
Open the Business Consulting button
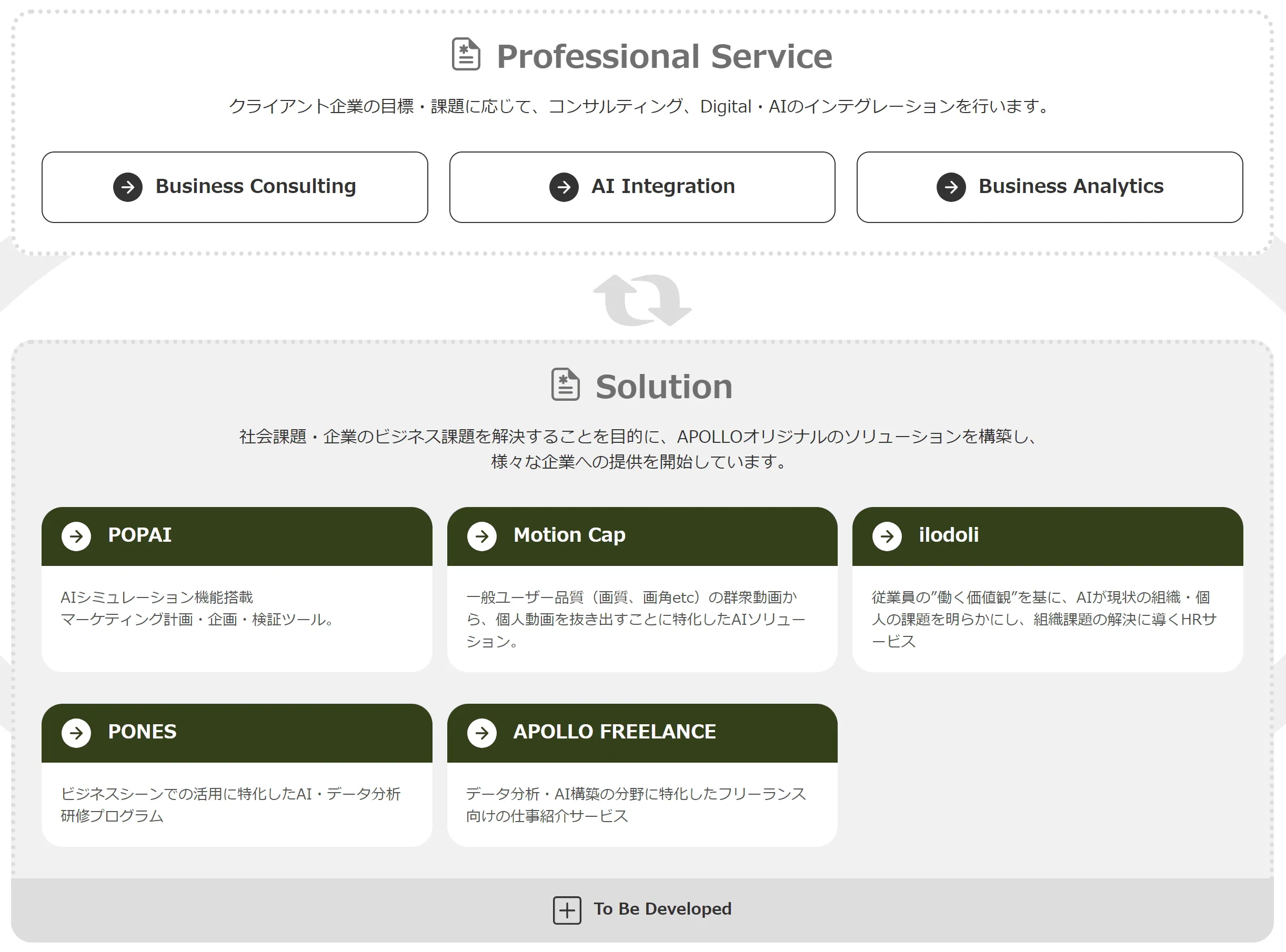pos(255,187)
